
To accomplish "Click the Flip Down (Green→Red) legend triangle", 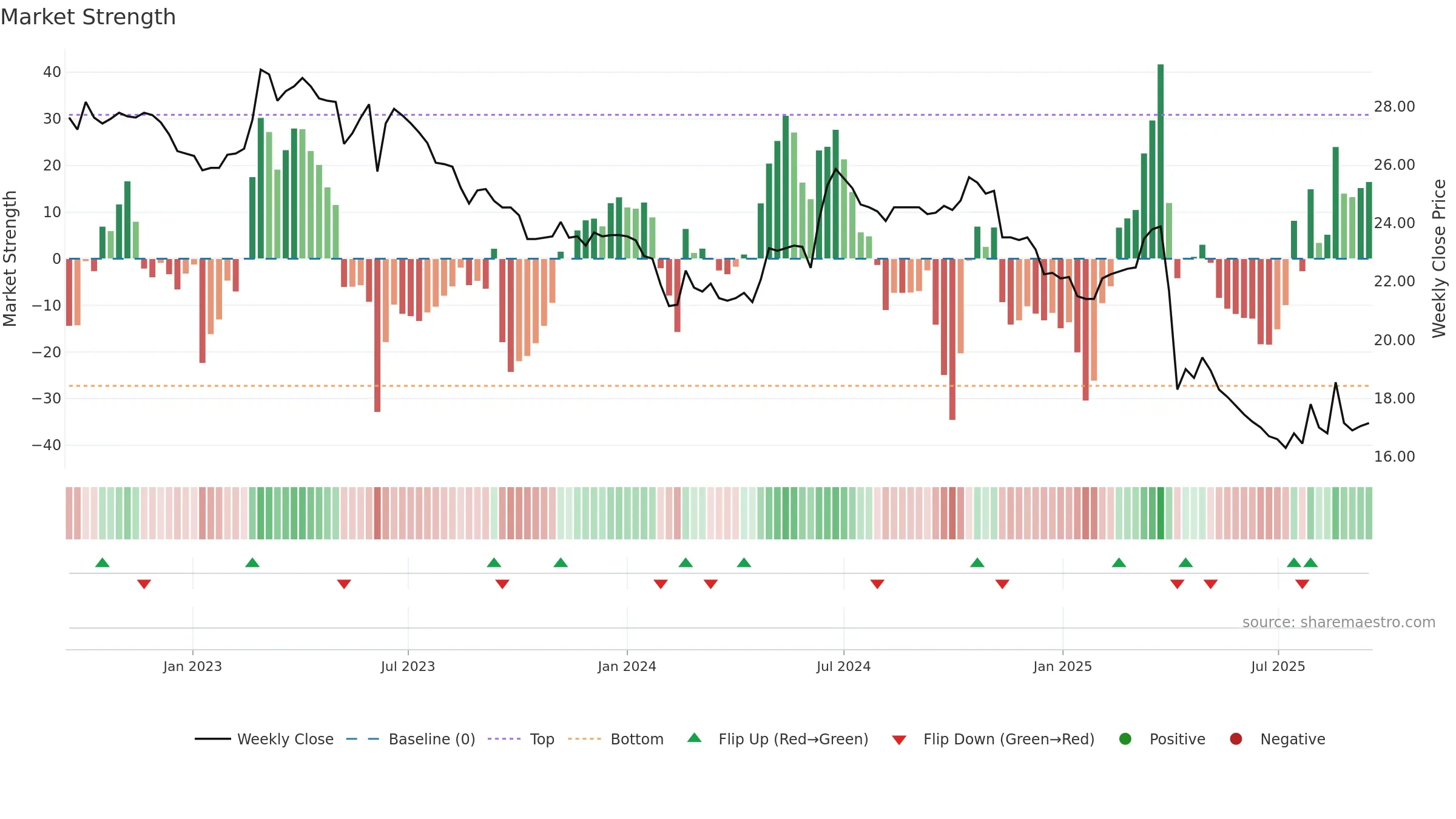I will (899, 740).
